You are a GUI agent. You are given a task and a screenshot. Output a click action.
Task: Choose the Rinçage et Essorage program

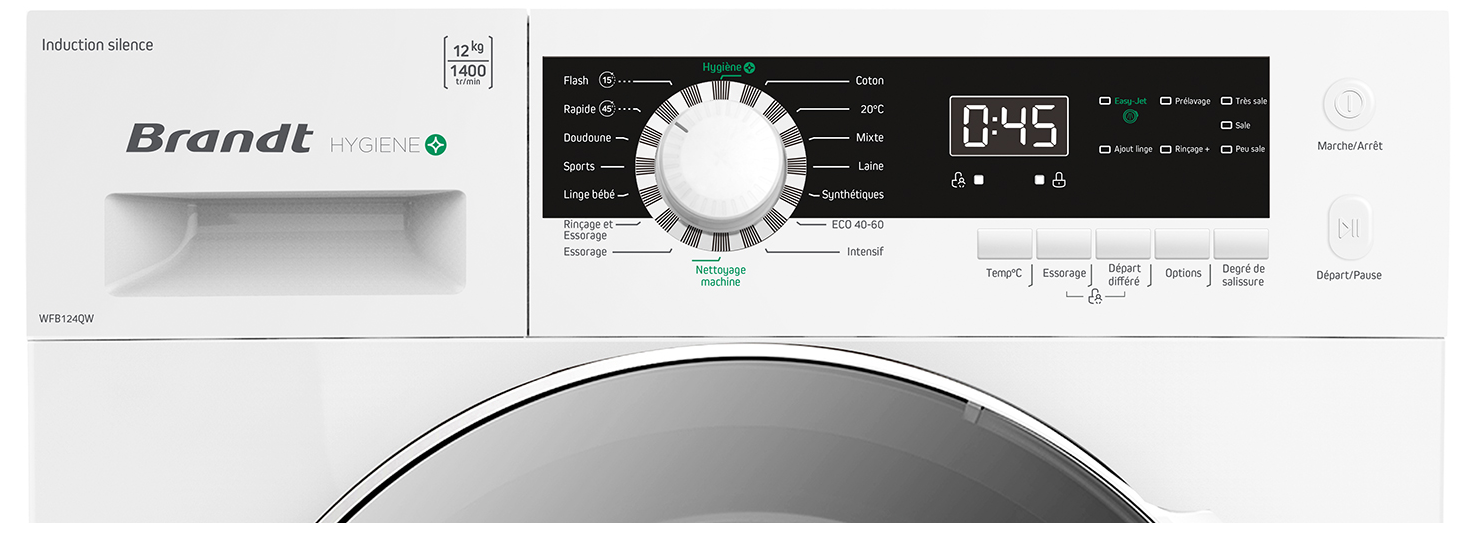[x=588, y=230]
